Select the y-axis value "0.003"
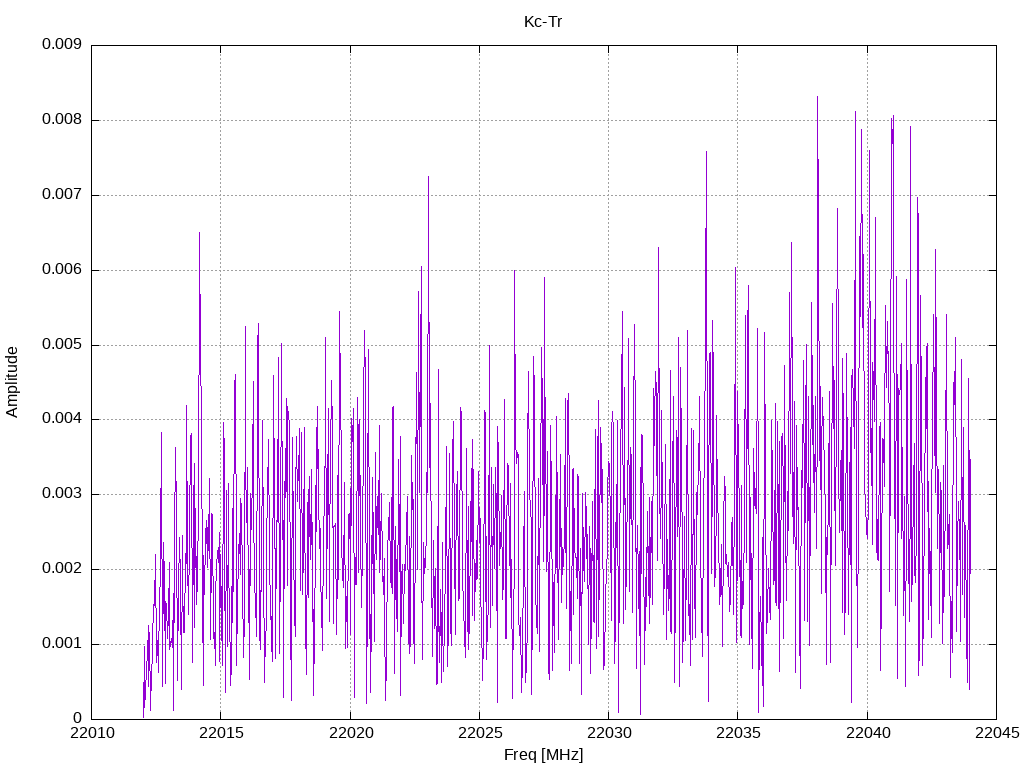Screen dimensions: 1024x768 62,494
